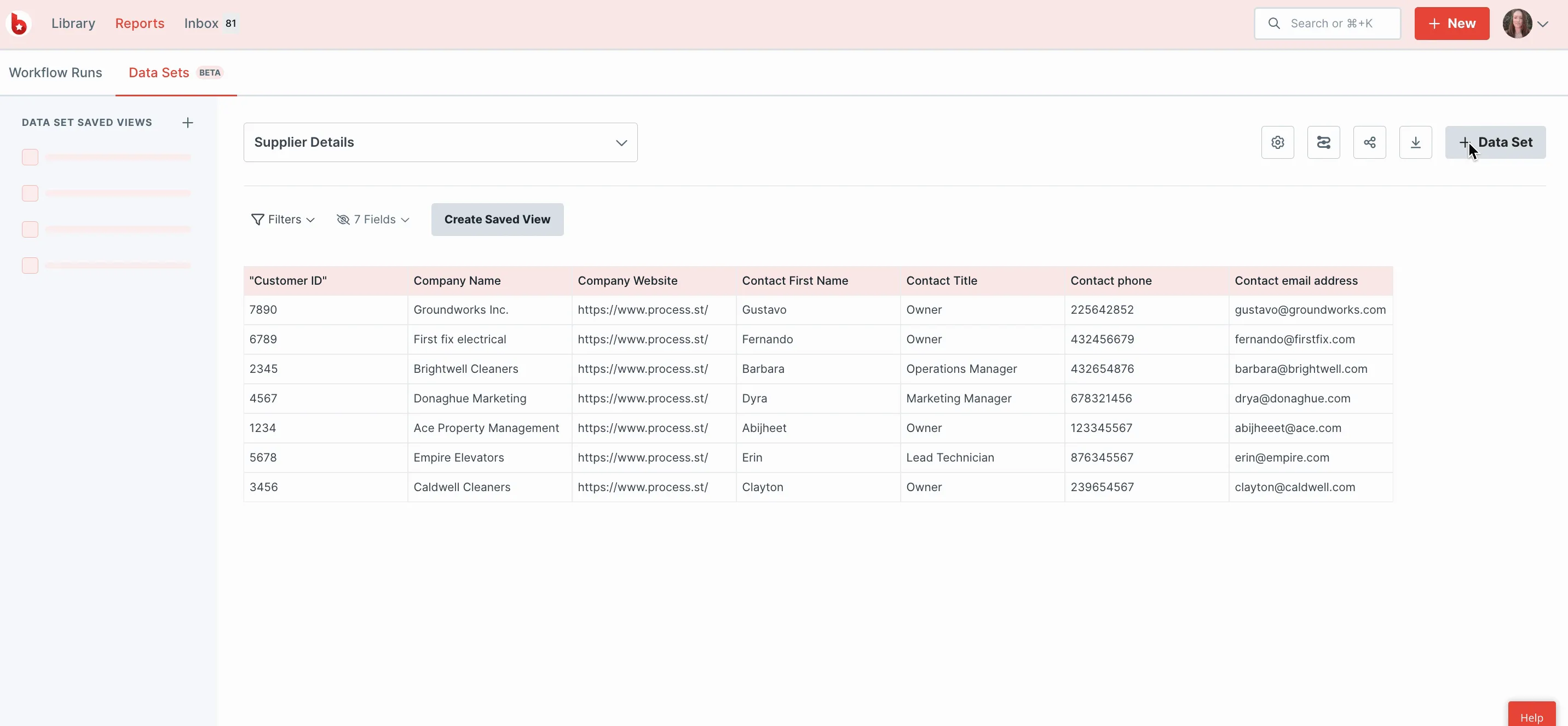The image size is (1568, 726).
Task: Click the Contact email address column header
Action: 1311,281
